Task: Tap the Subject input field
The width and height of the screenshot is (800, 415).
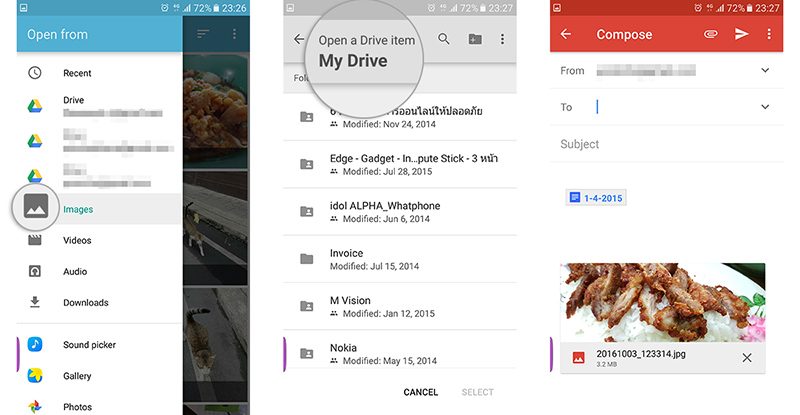Action: [665, 144]
